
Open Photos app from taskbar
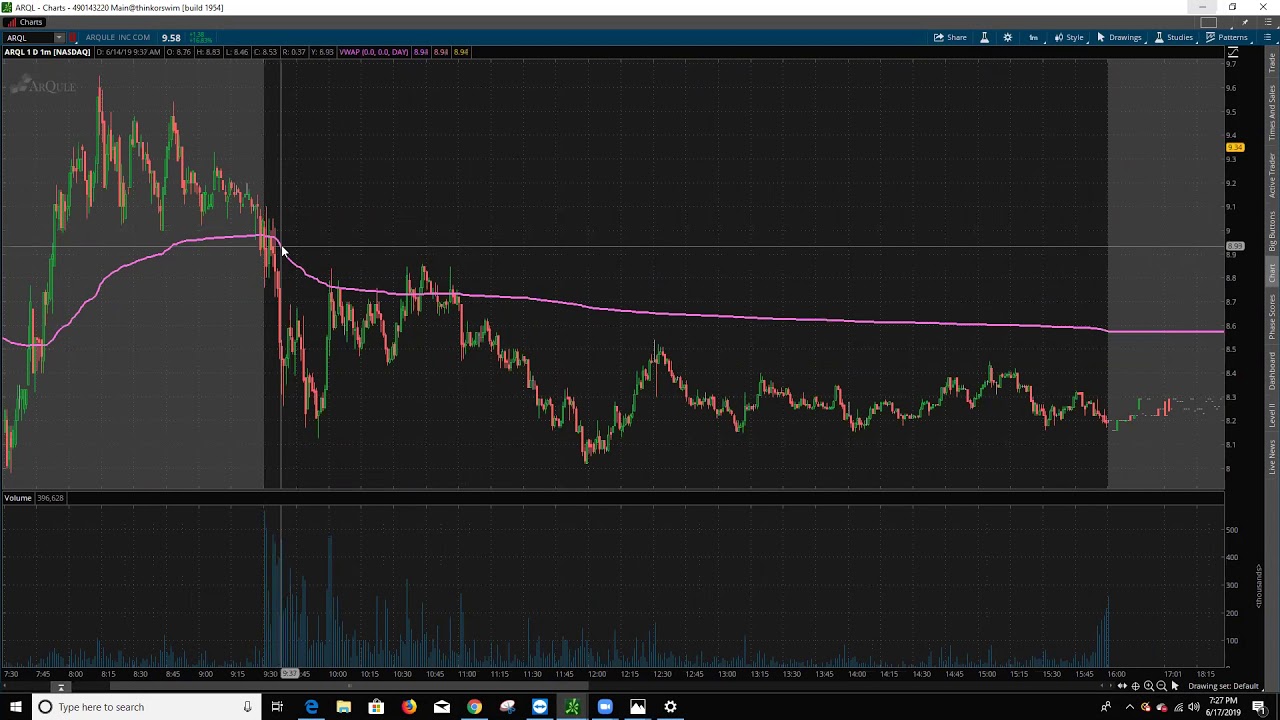(x=637, y=707)
